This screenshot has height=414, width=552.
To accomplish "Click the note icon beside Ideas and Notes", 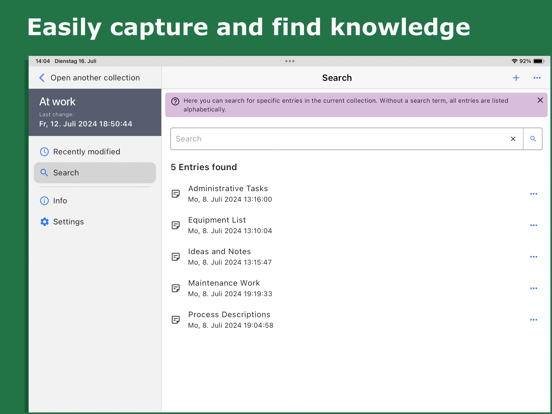I will pos(176,257).
